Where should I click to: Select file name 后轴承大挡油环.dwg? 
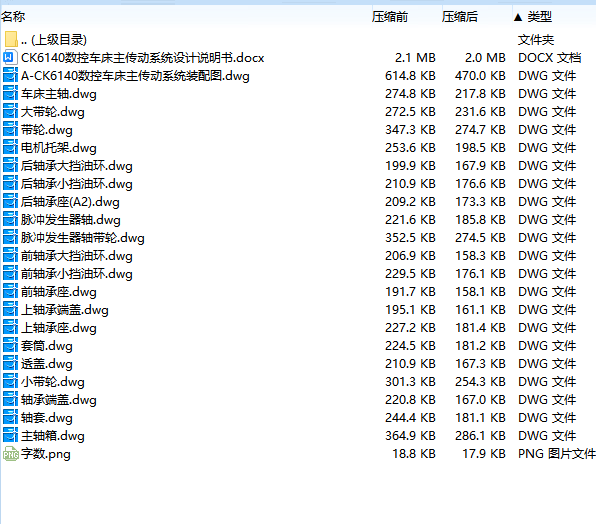[77, 166]
